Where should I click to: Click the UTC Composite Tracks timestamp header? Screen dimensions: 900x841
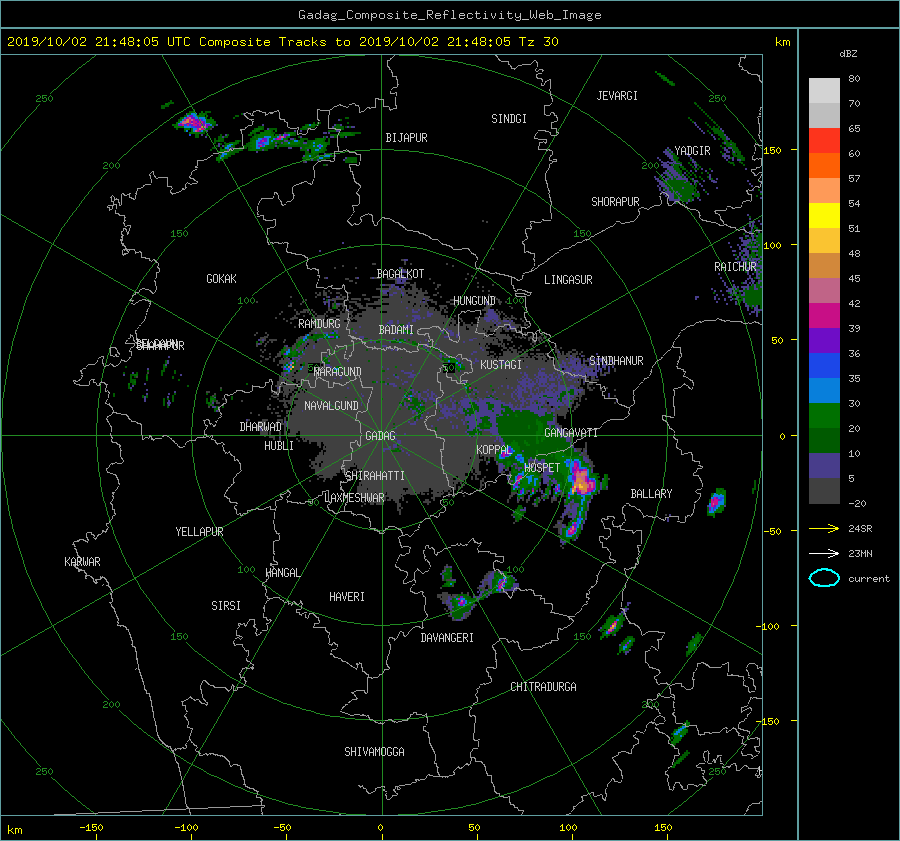(x=282, y=42)
